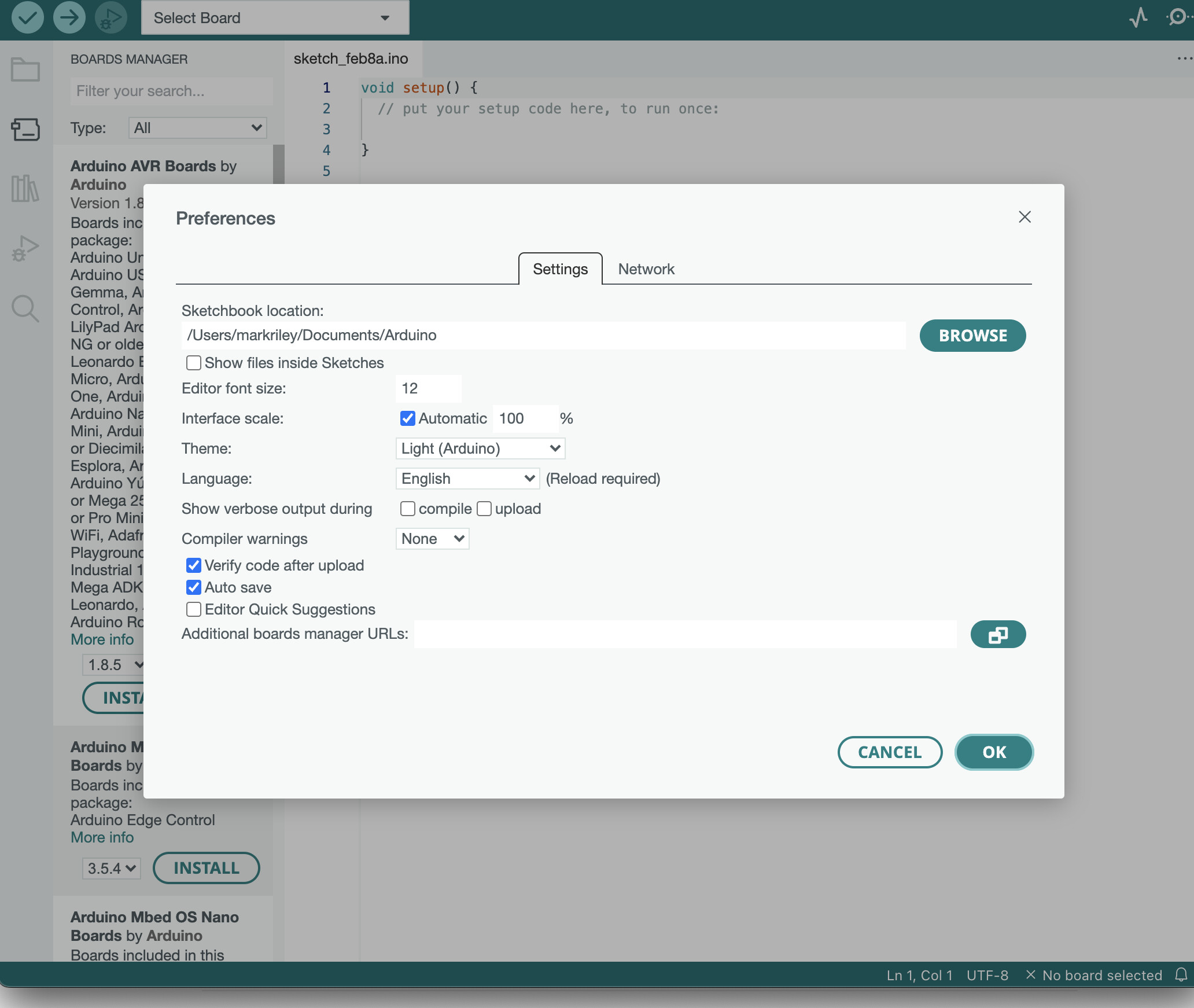
Task: Open the Library Manager sidebar icon
Action: point(25,189)
